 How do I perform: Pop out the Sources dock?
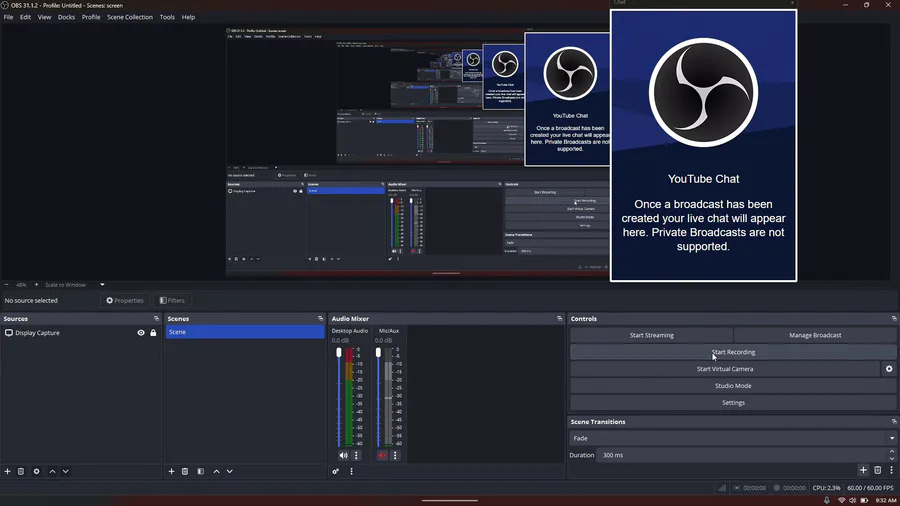coord(156,318)
